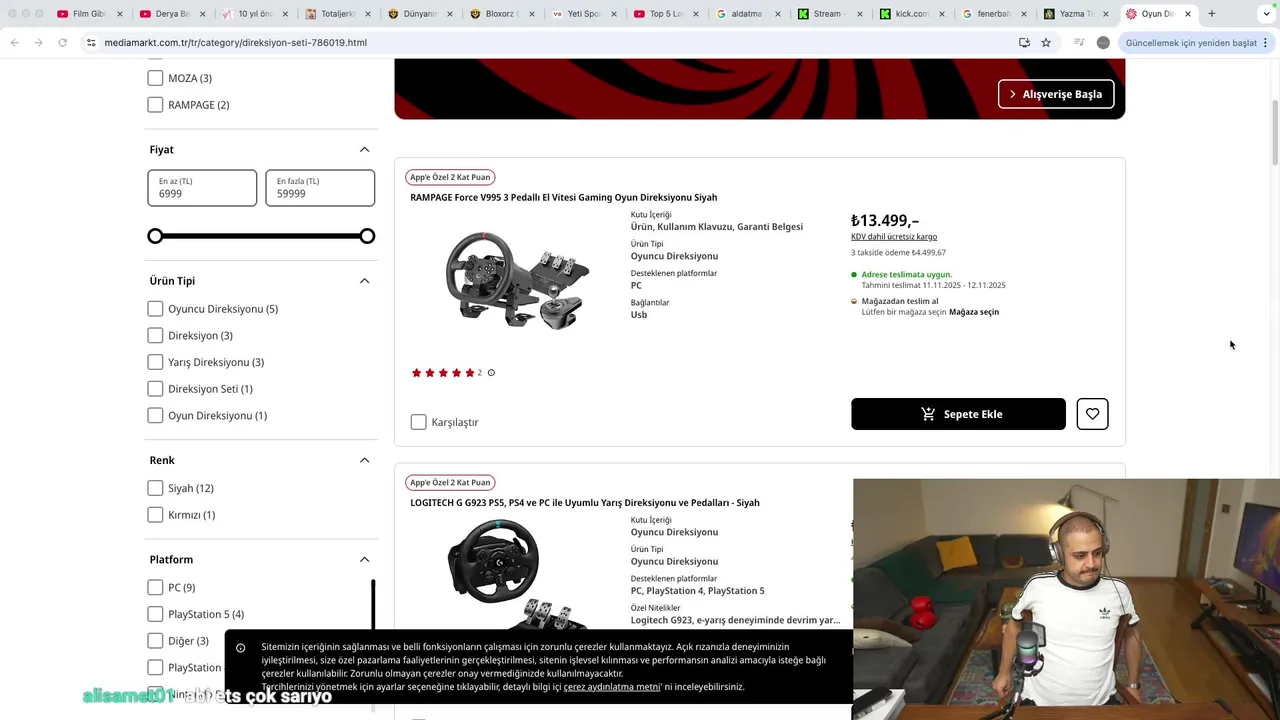Install the page as app icon
This screenshot has height=720, width=1280.
tap(1024, 43)
